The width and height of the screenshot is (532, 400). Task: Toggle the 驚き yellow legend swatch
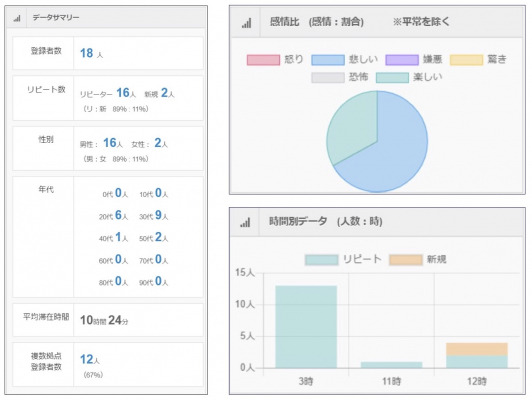pos(466,60)
